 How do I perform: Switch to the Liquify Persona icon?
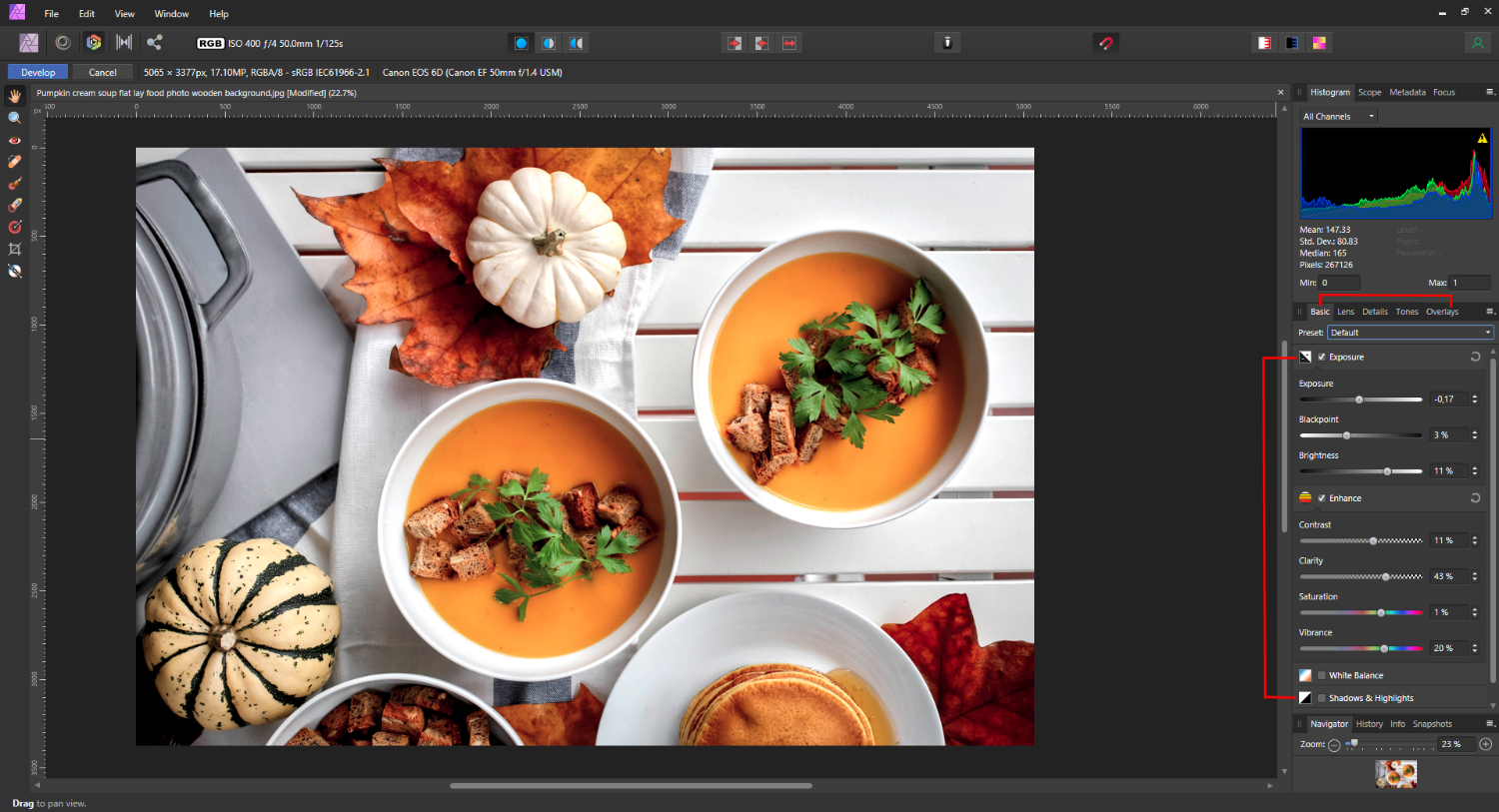(x=63, y=43)
